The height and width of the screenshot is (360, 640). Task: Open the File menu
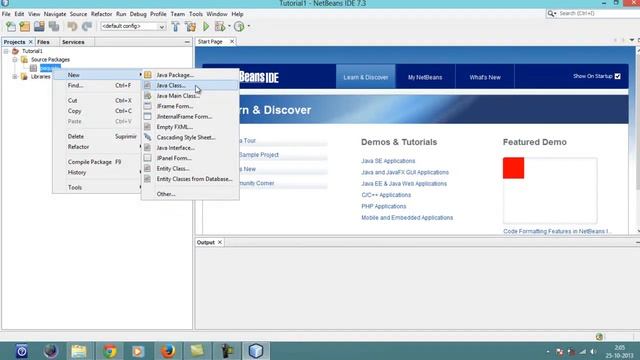click(6, 14)
